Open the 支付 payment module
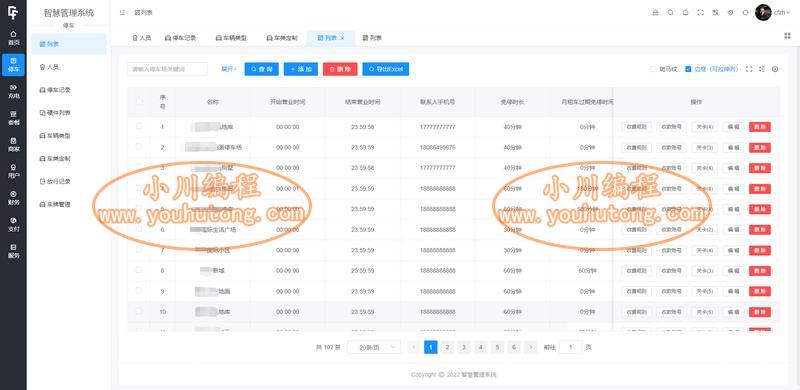 click(x=13, y=225)
